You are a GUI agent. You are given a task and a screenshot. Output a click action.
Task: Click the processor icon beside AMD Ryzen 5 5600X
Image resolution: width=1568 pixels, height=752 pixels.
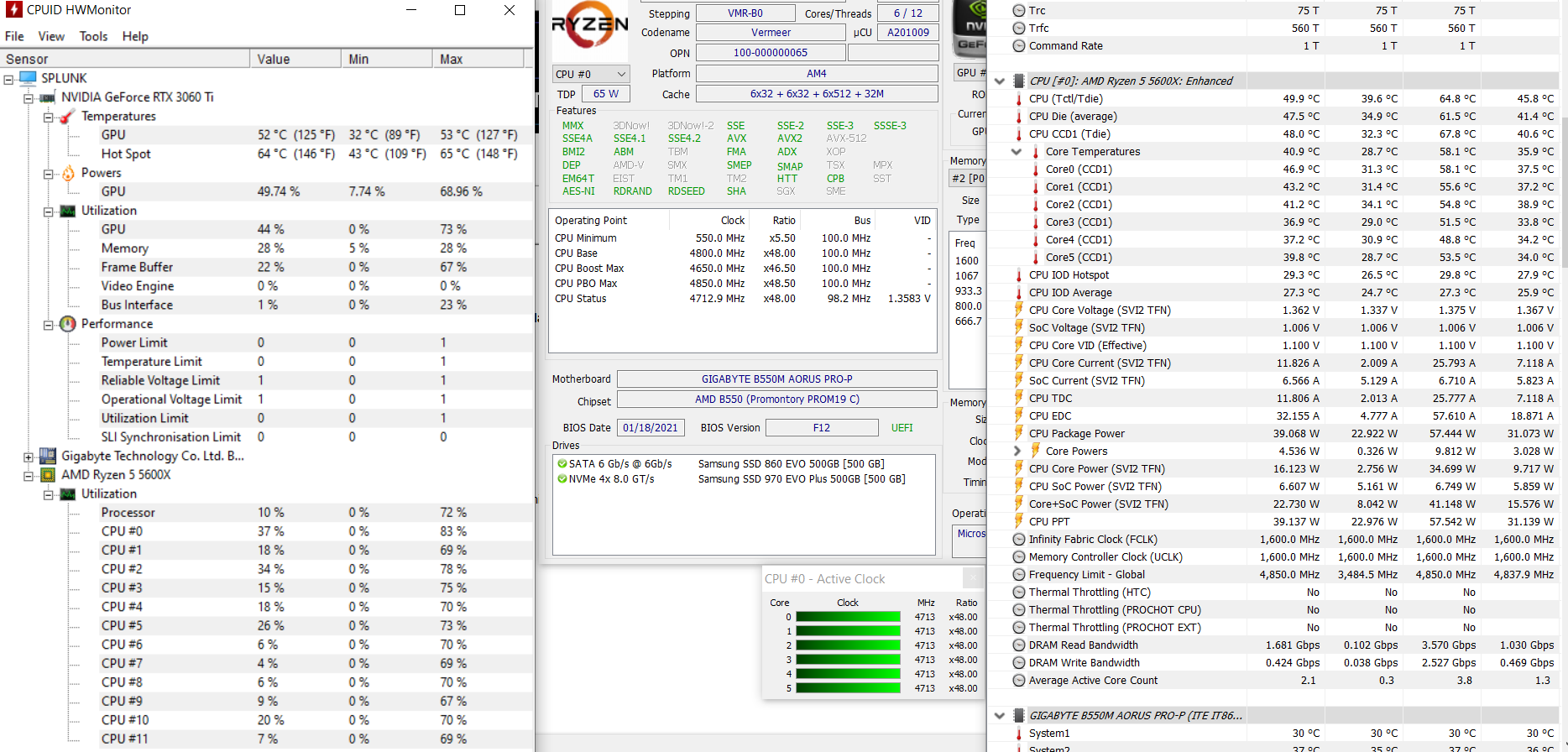pyautogui.click(x=48, y=475)
